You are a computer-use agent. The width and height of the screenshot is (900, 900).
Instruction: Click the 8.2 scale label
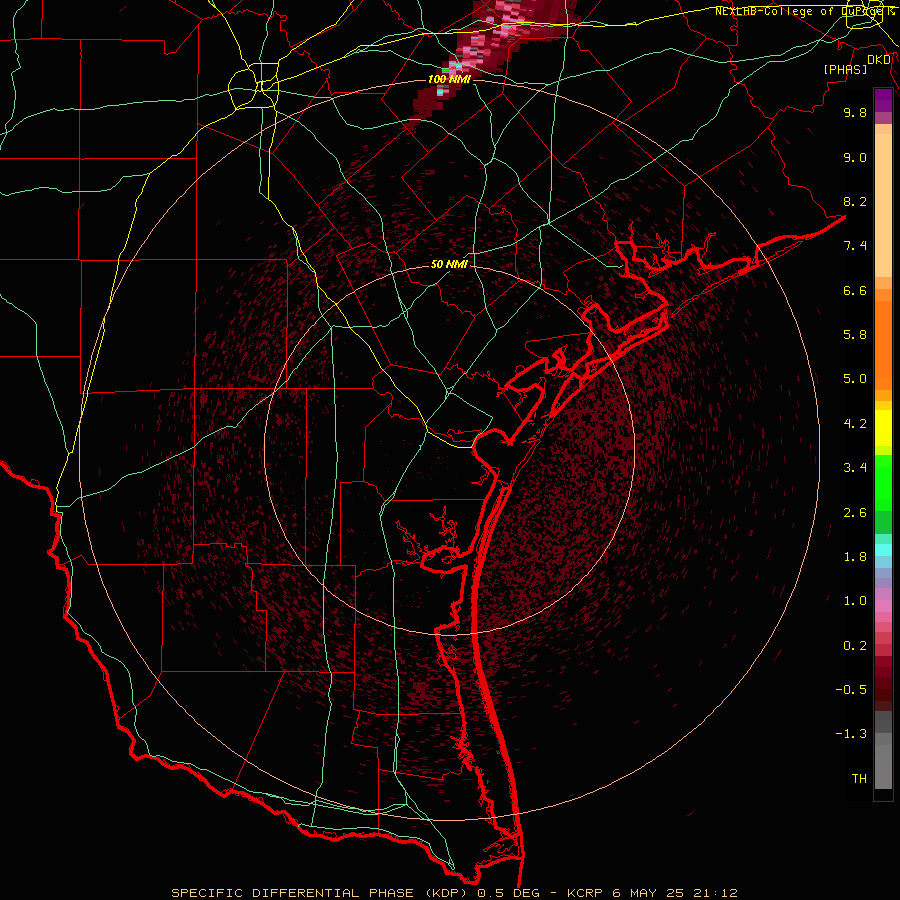pos(855,201)
